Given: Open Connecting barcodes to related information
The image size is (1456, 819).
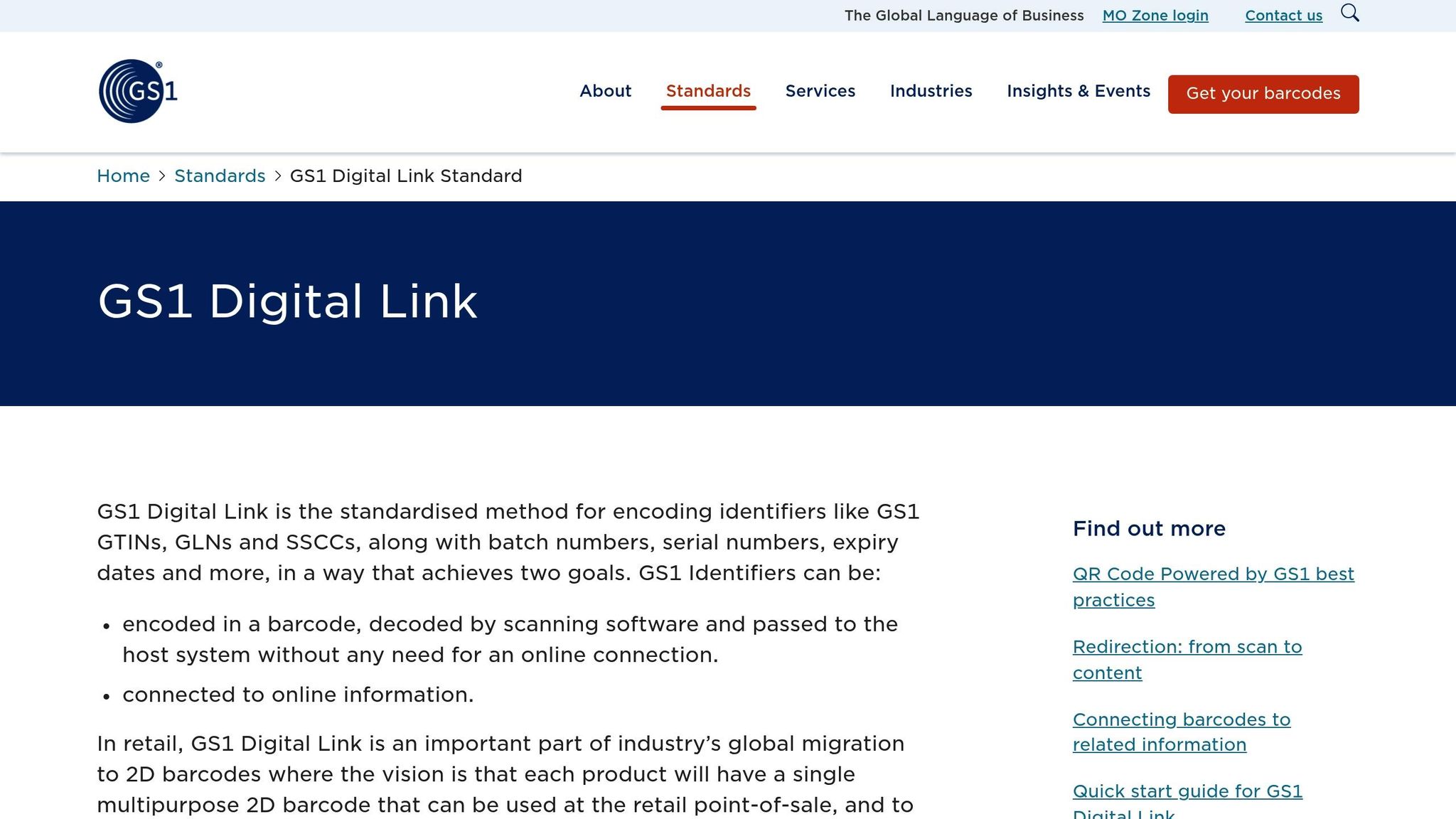Looking at the screenshot, I should [1182, 732].
